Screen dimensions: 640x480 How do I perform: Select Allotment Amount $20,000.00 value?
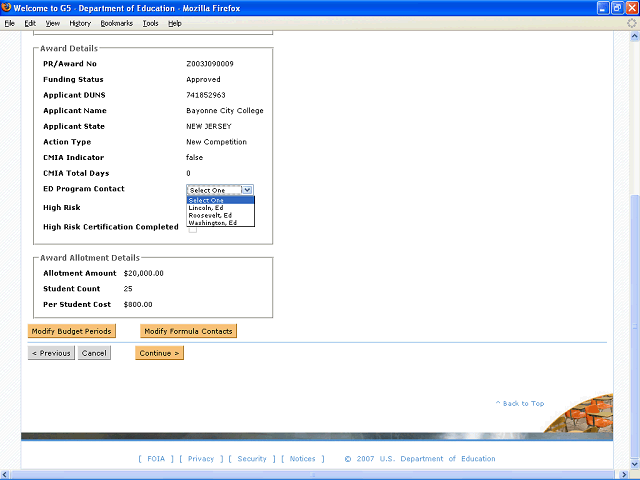click(144, 273)
